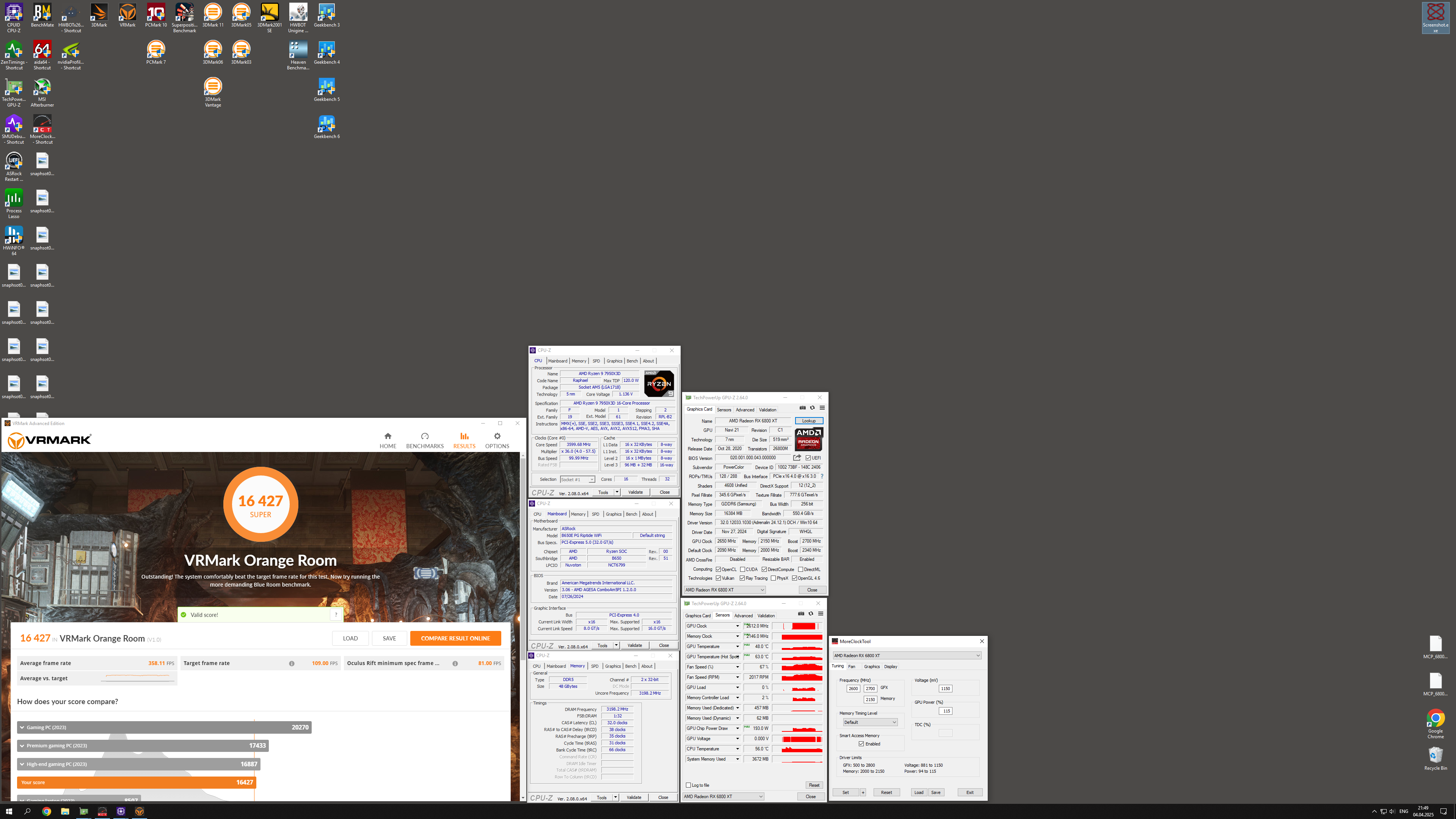Open hamburger menu in GPU-Z Graphics Card window
The image size is (1456, 819).
point(822,408)
